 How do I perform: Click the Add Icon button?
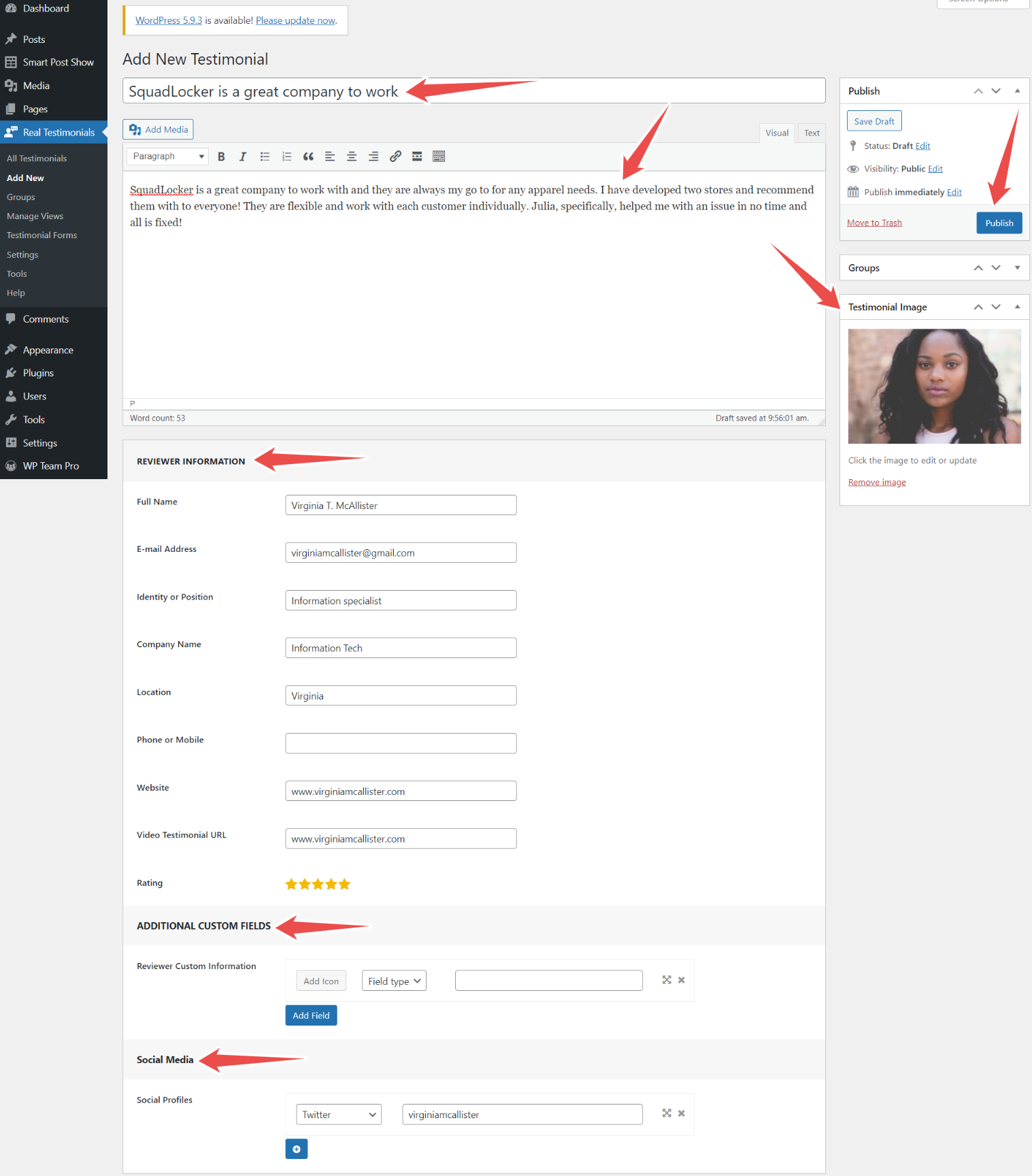[x=321, y=981]
